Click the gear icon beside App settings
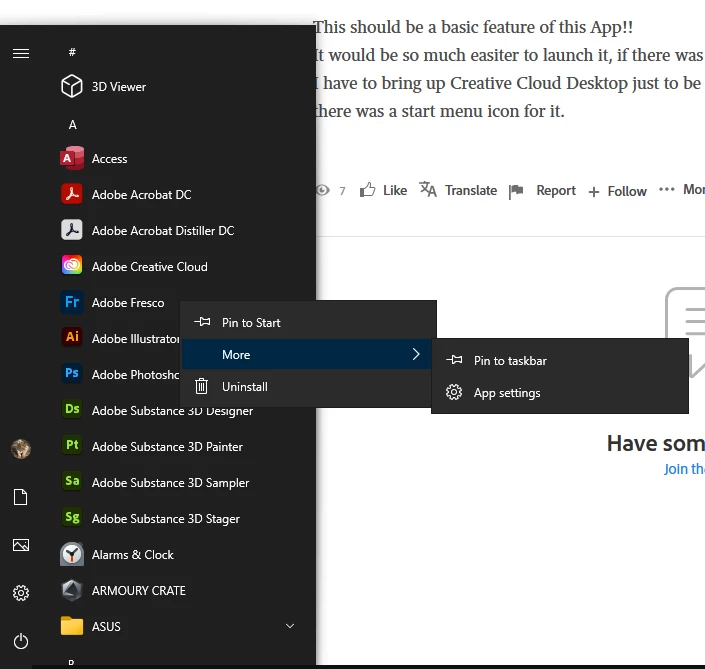This screenshot has width=705, height=669. (x=454, y=392)
